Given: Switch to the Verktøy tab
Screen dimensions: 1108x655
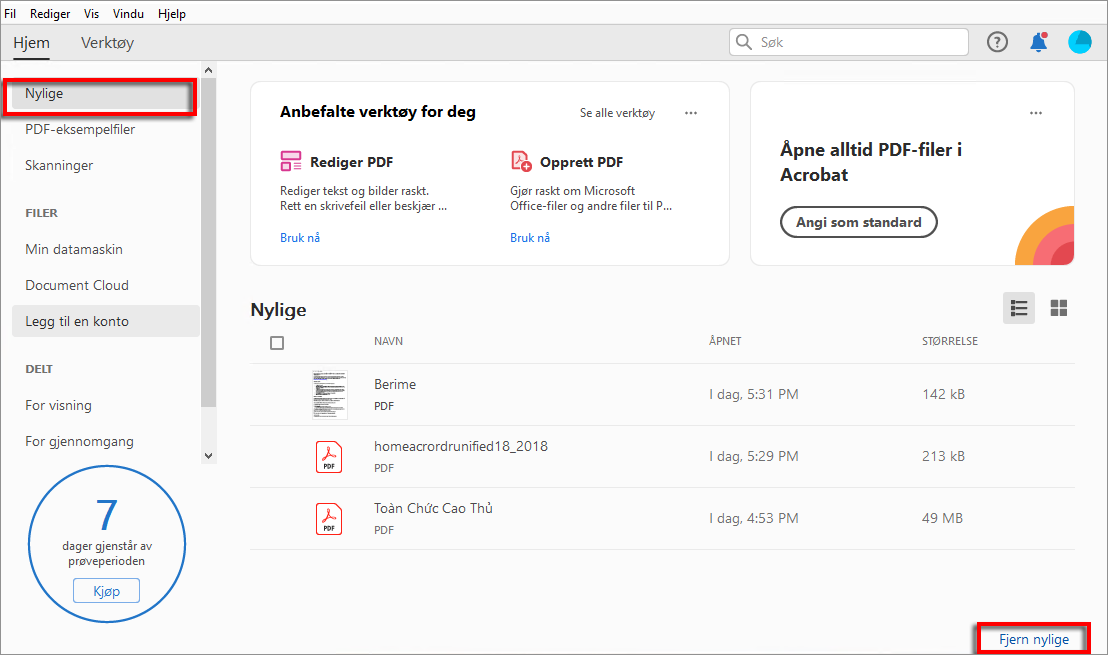Looking at the screenshot, I should 107,43.
